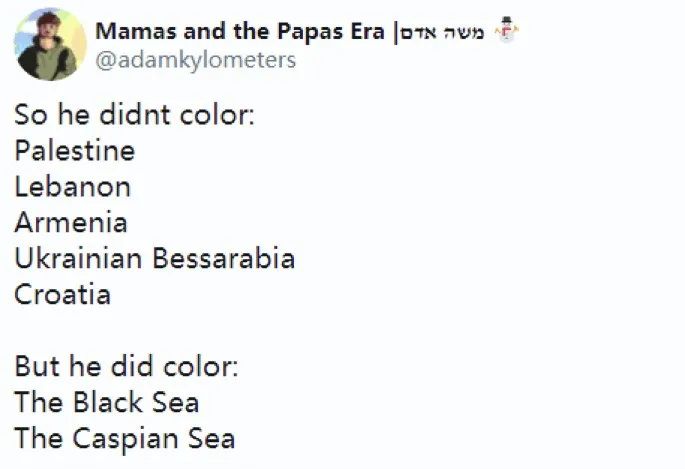The image size is (685, 469).
Task: Click the snowman emoji beside the name
Action: tap(507, 31)
